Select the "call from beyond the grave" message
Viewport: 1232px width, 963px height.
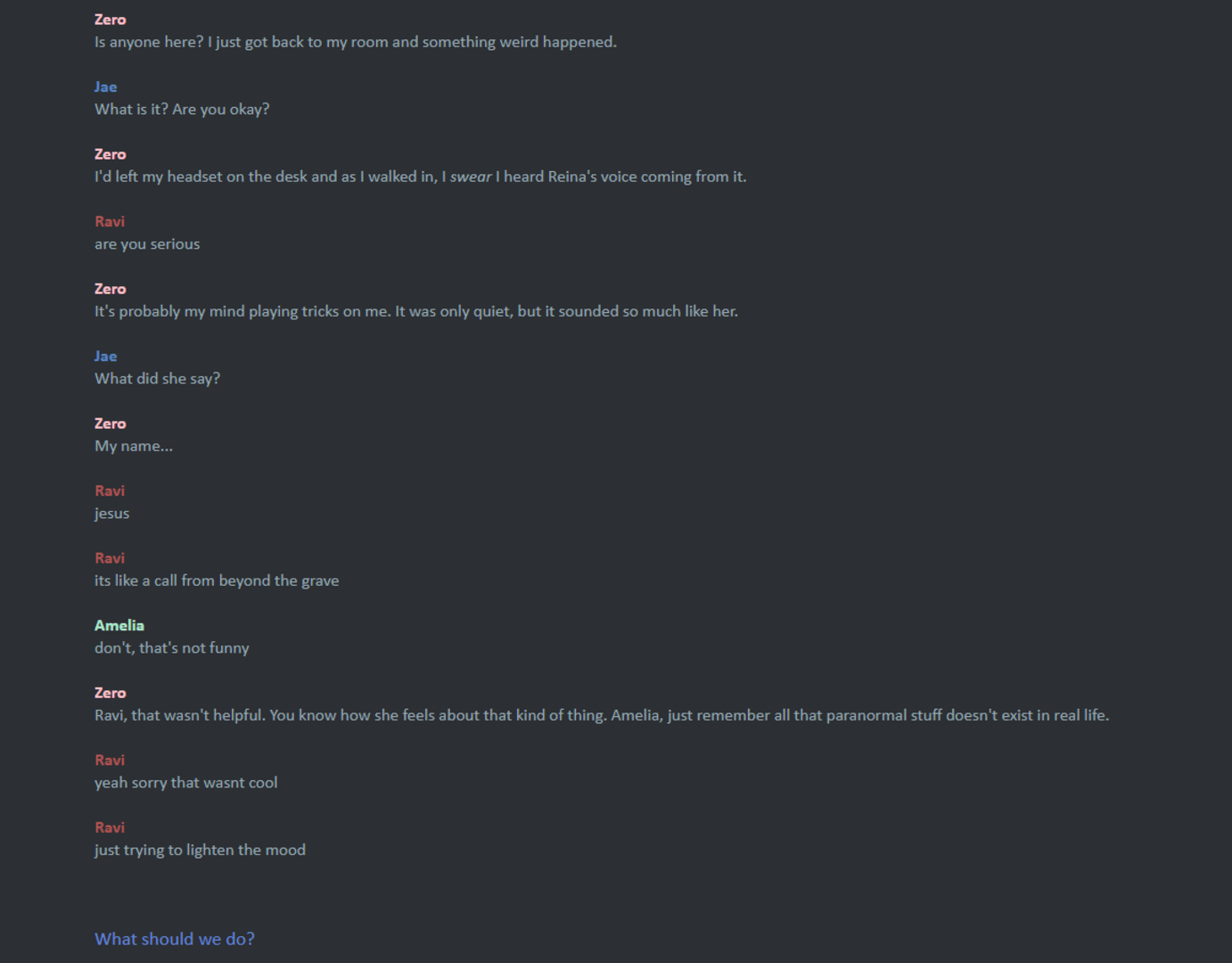tap(217, 580)
